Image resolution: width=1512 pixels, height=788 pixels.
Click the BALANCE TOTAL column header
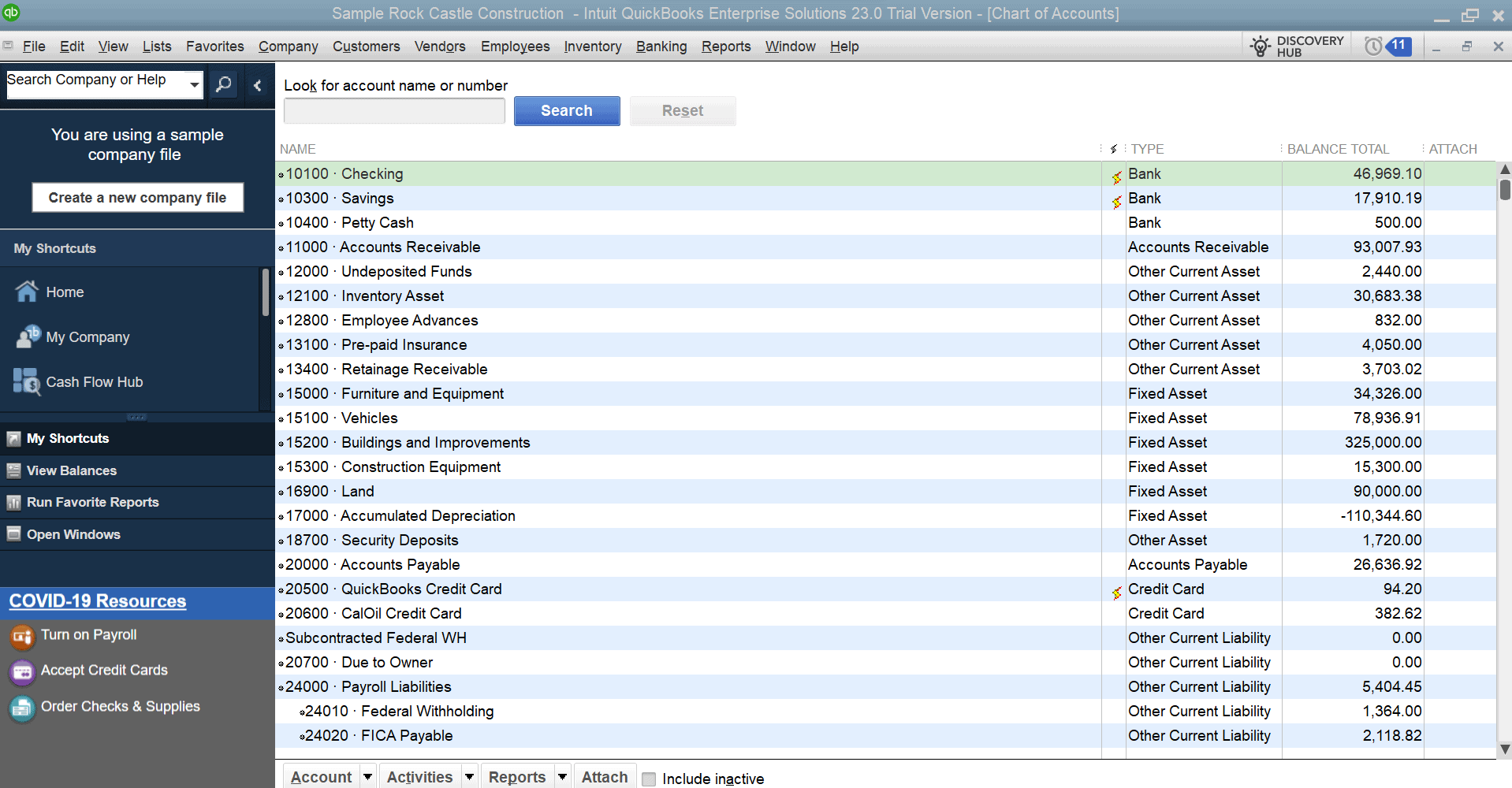(1338, 149)
